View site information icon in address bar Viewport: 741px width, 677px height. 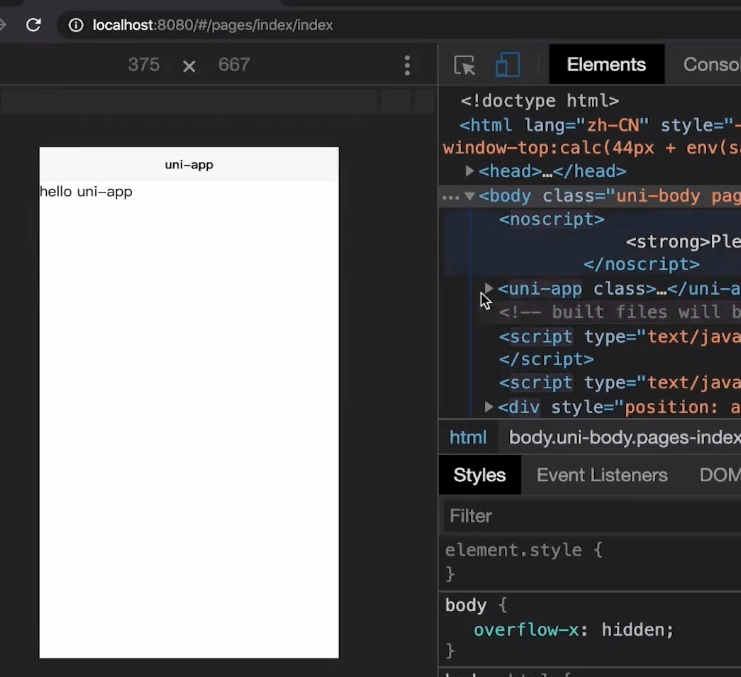point(76,25)
